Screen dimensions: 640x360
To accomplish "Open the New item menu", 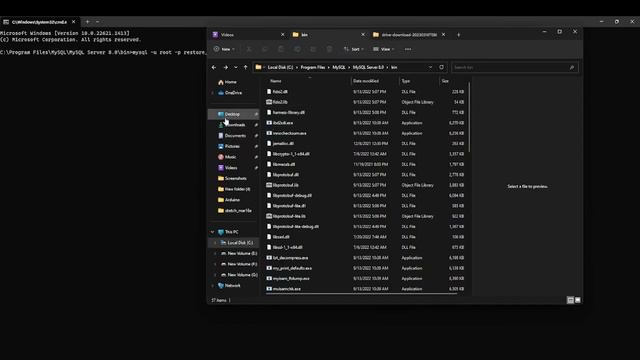I will pos(224,49).
